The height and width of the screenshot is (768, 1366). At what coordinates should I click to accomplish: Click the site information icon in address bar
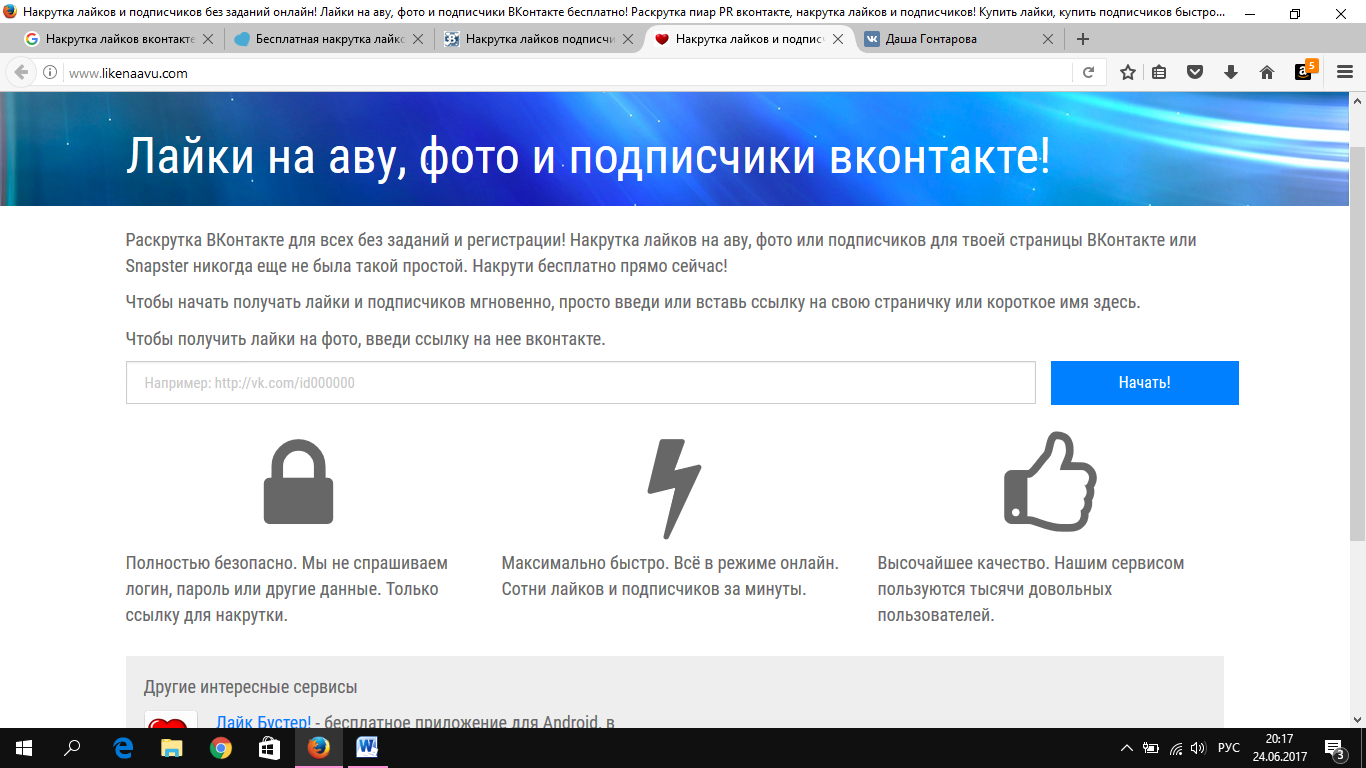(x=50, y=73)
